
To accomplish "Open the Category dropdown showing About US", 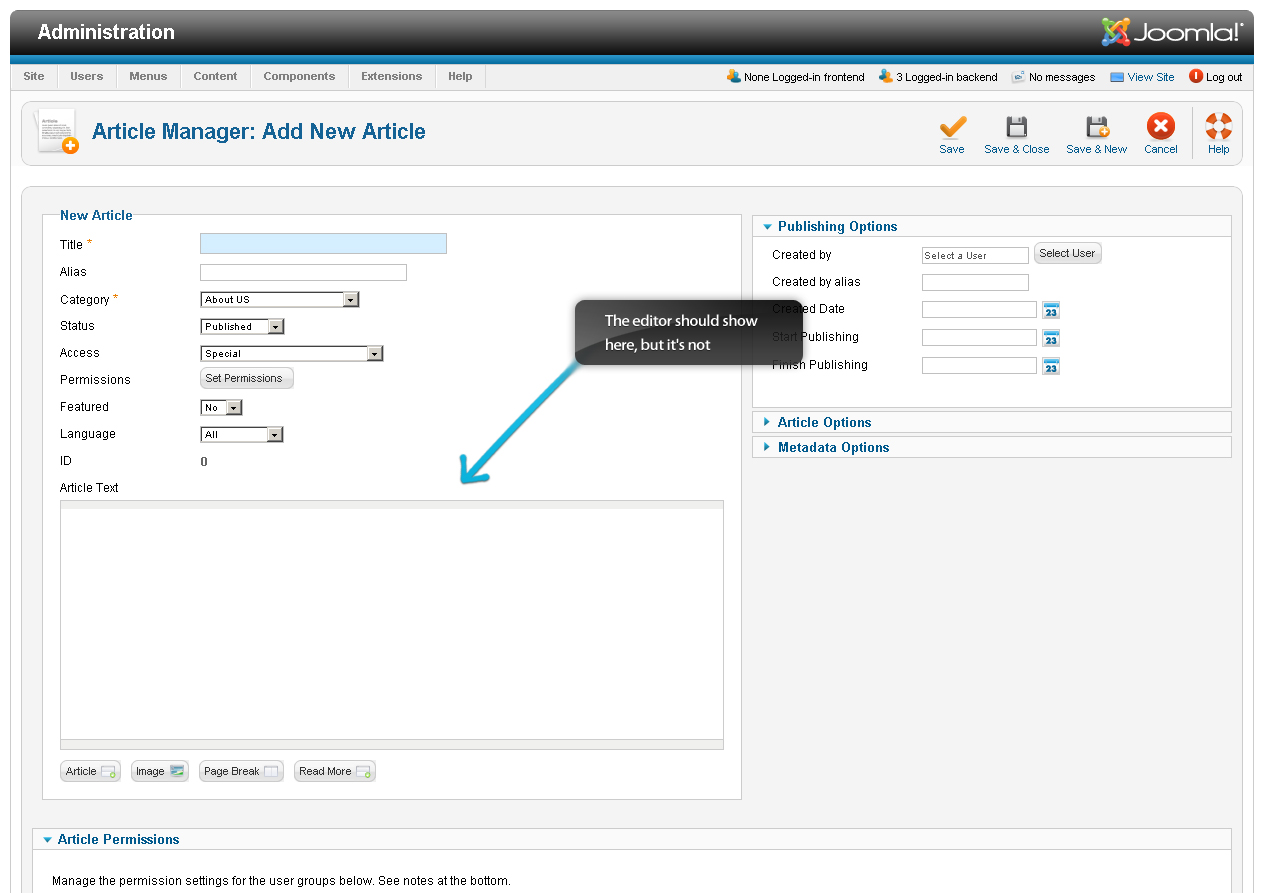I will click(x=280, y=299).
